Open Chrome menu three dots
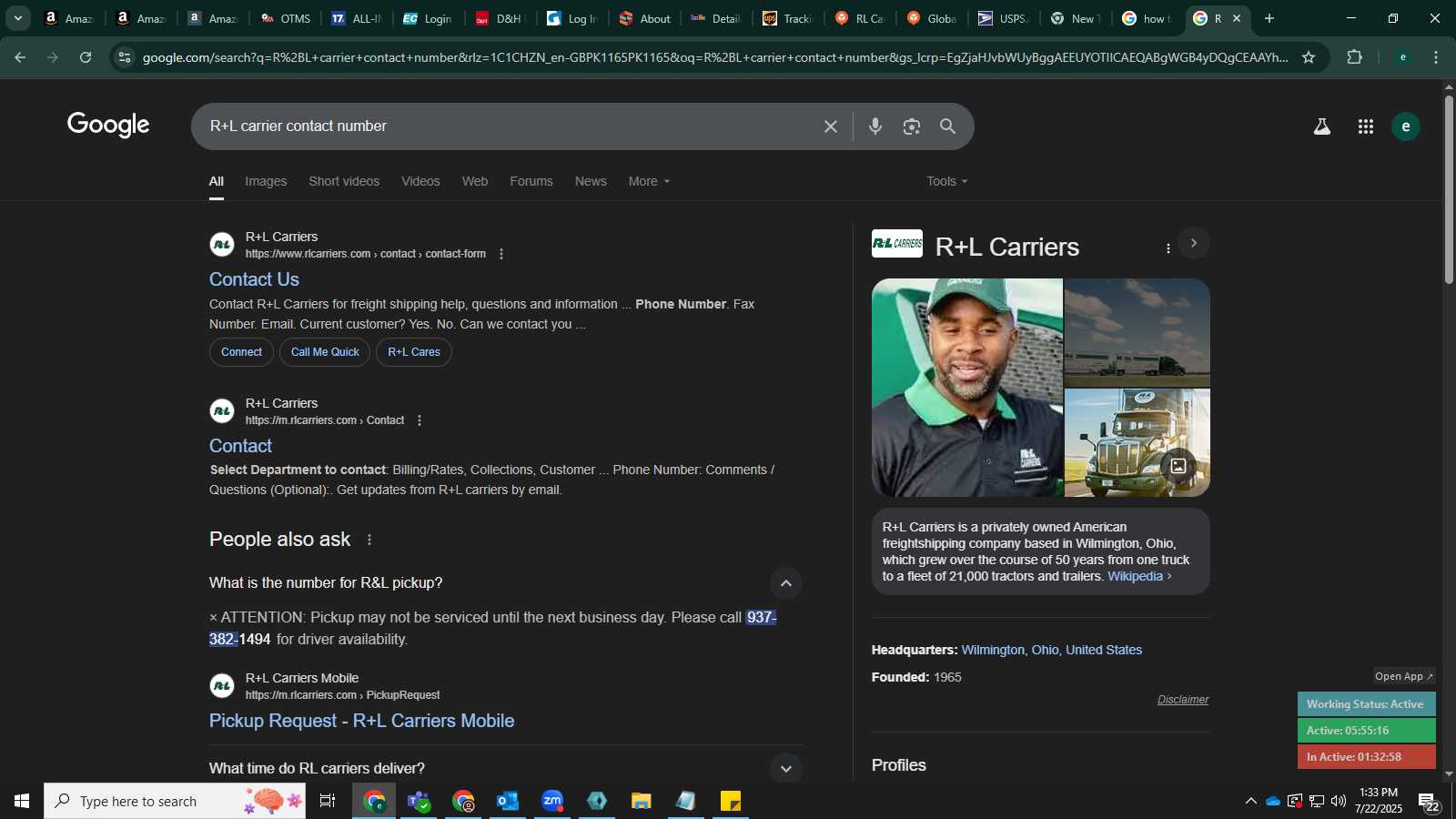Image resolution: width=1456 pixels, height=819 pixels. pyautogui.click(x=1437, y=57)
